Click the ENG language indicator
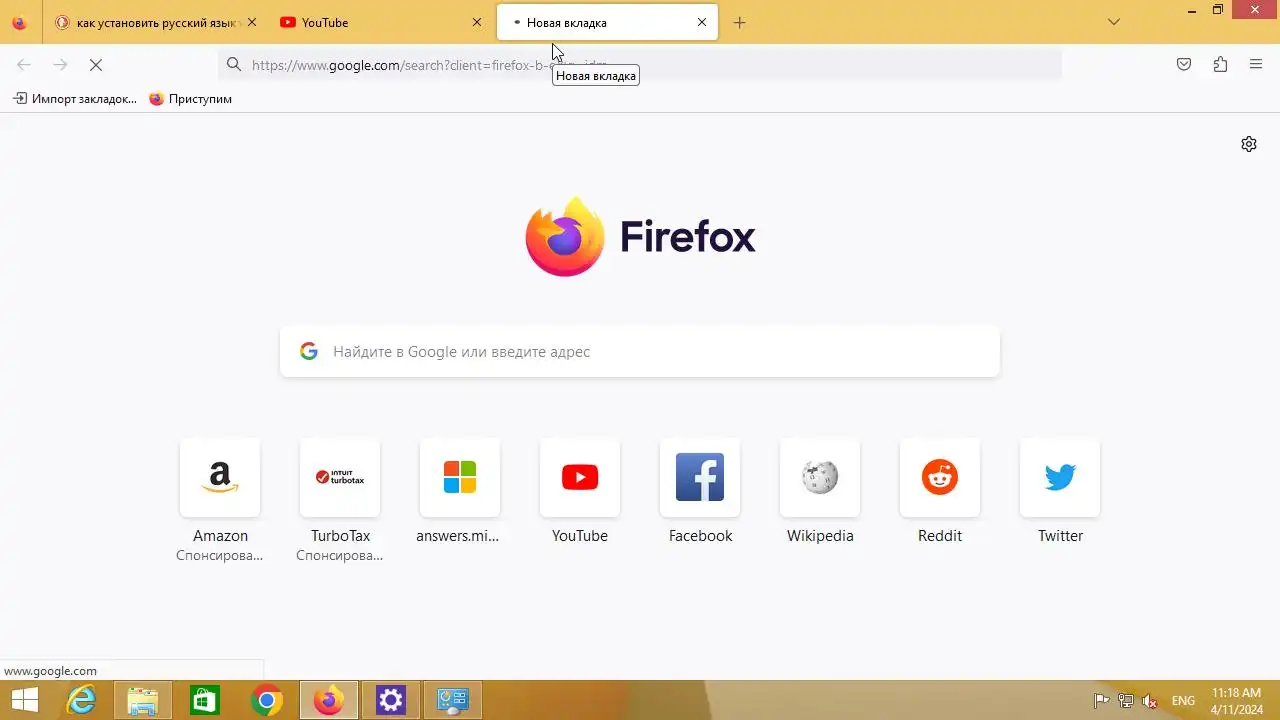The height and width of the screenshot is (720, 1280). pos(1183,701)
